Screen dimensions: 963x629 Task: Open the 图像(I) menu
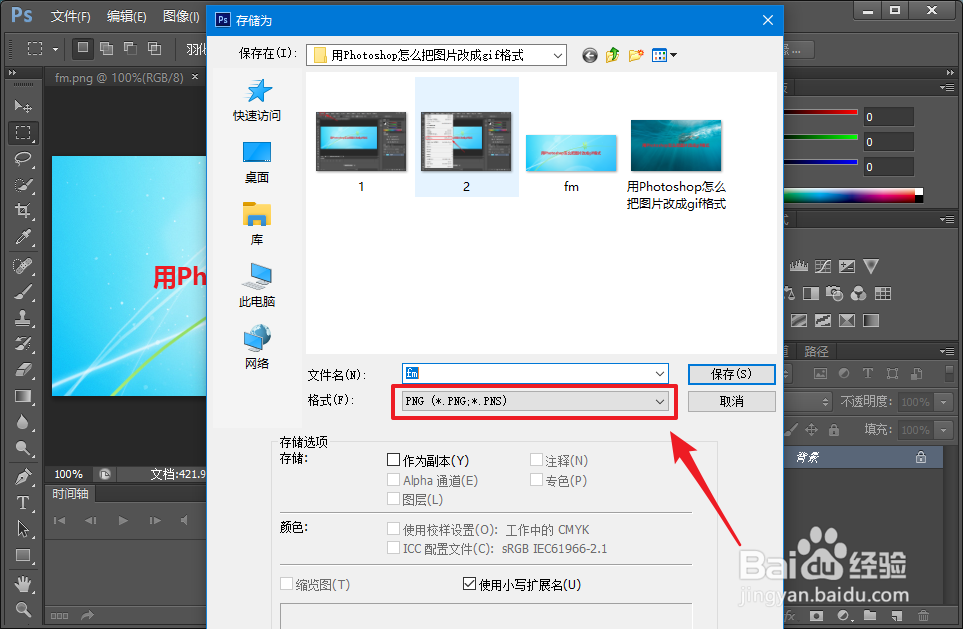click(x=181, y=17)
